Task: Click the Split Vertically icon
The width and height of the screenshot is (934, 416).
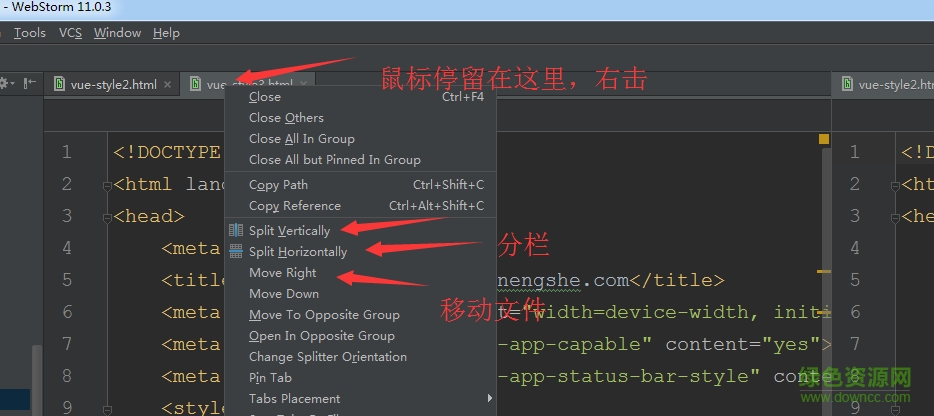Action: click(x=236, y=230)
